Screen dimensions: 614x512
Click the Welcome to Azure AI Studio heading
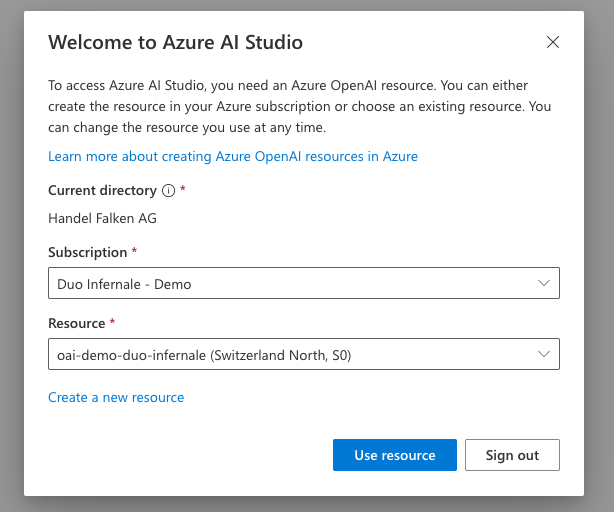175,42
